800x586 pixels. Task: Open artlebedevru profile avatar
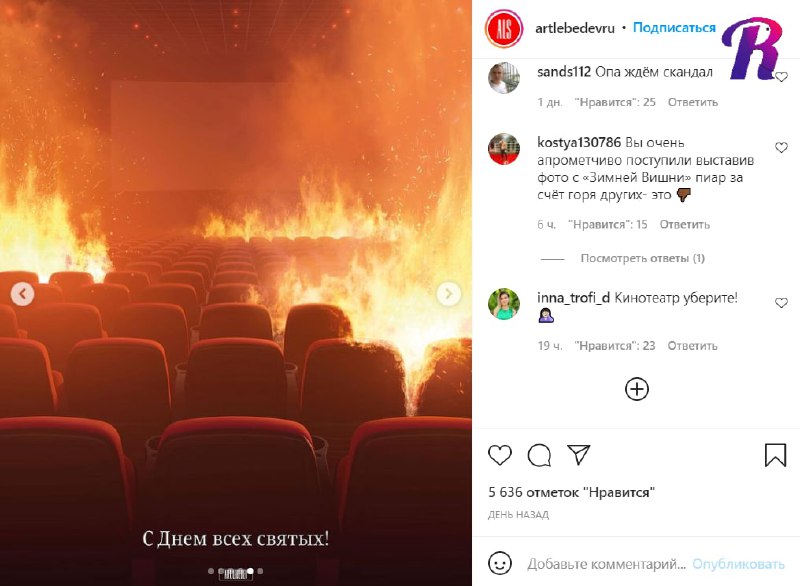(504, 29)
